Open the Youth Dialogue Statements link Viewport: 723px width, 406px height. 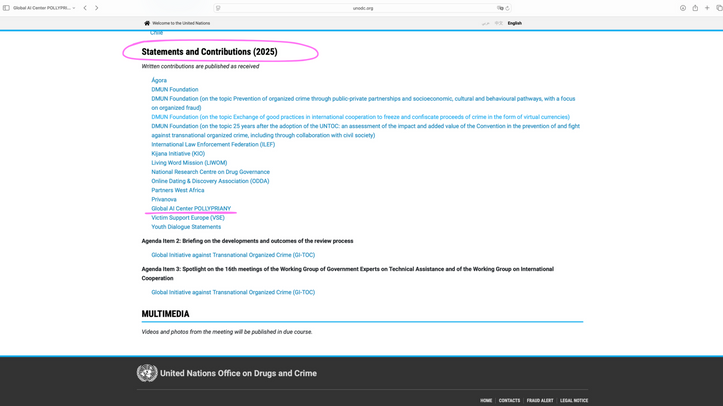186,227
